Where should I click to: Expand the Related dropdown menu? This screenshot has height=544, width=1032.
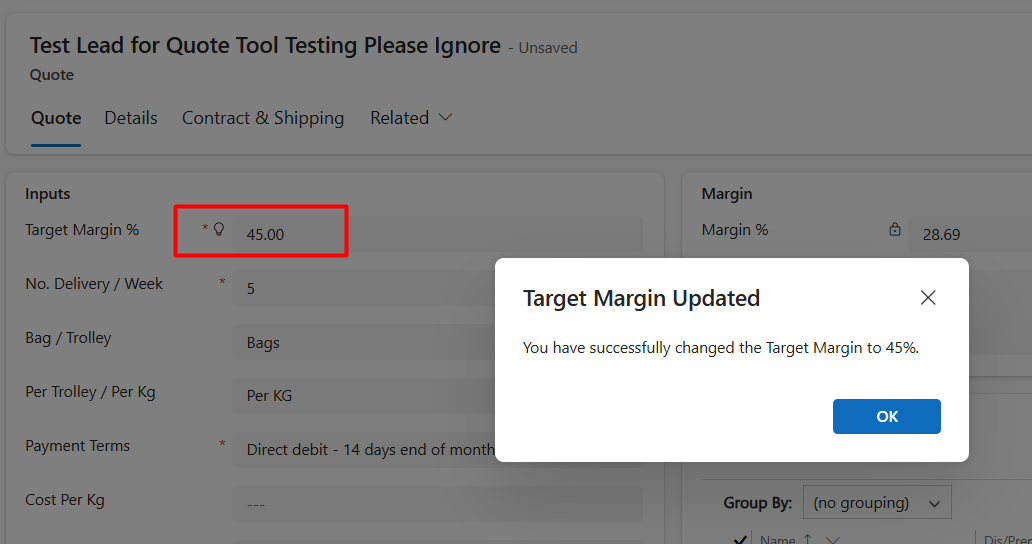point(411,118)
